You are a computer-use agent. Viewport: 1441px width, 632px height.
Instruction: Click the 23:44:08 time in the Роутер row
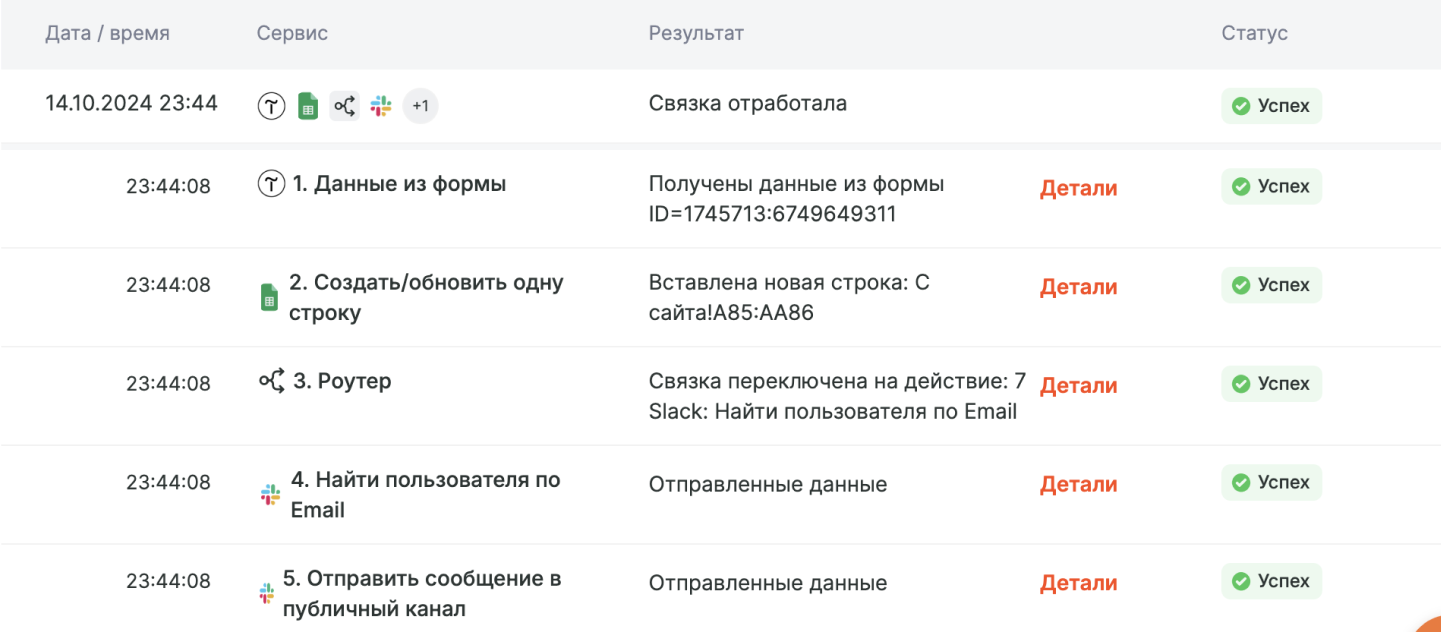point(168,384)
